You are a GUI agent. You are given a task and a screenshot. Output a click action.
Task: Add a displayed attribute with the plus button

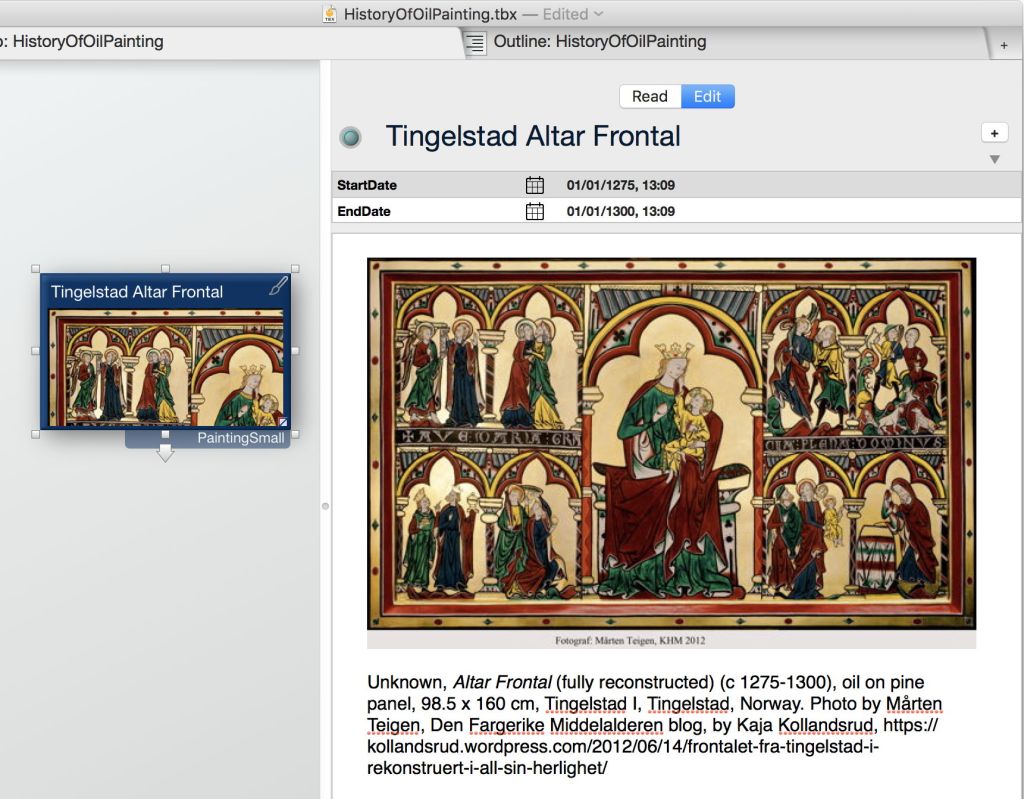coord(994,133)
